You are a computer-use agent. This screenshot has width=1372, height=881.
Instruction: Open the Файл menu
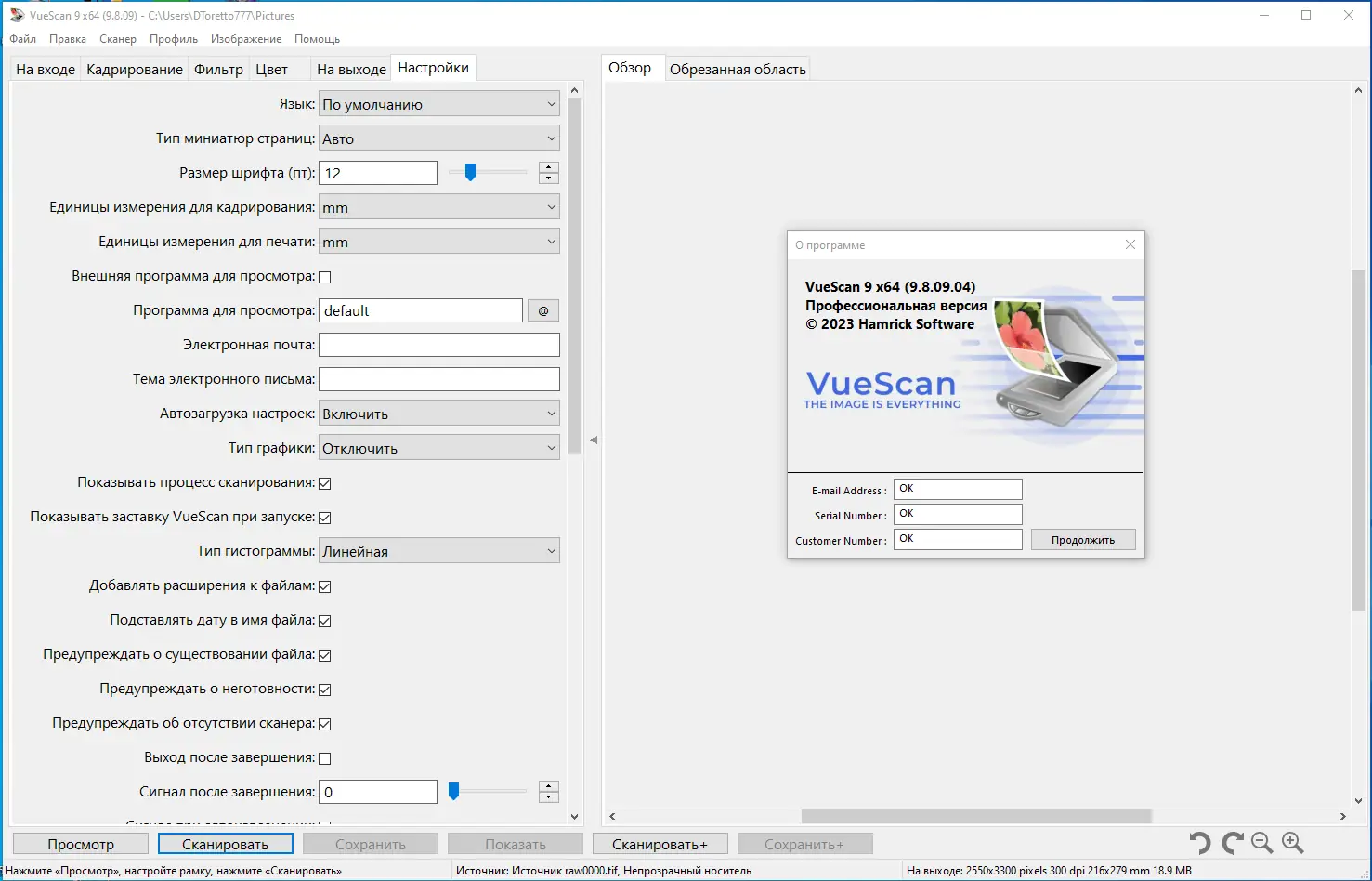click(x=23, y=39)
